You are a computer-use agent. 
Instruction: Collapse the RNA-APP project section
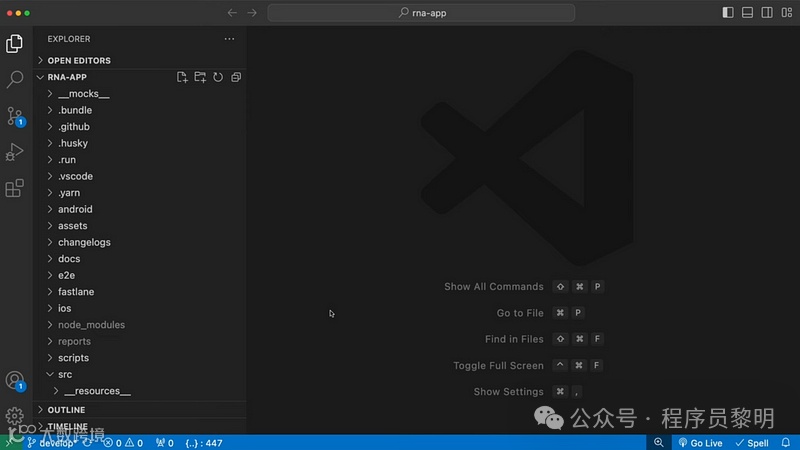coord(67,77)
